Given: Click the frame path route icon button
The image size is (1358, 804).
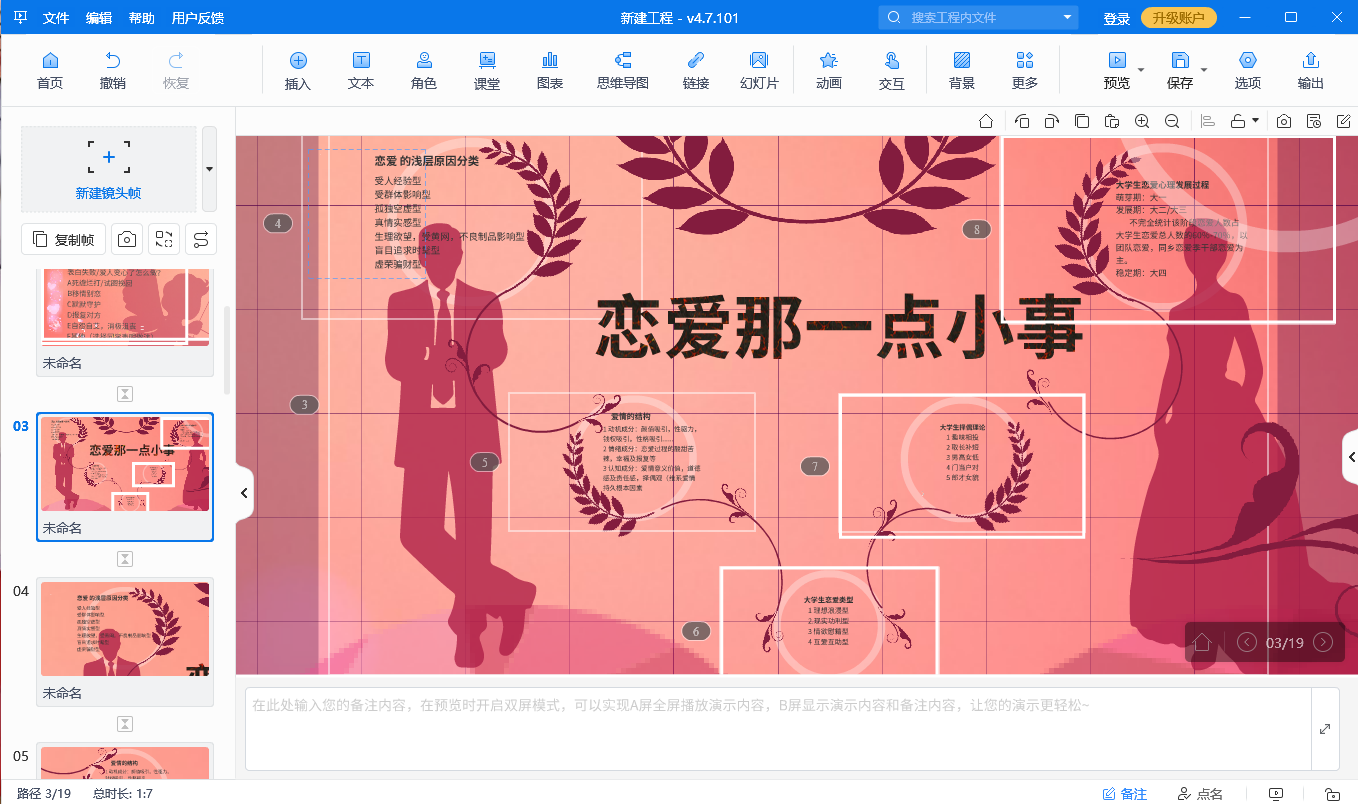Looking at the screenshot, I should tap(201, 239).
